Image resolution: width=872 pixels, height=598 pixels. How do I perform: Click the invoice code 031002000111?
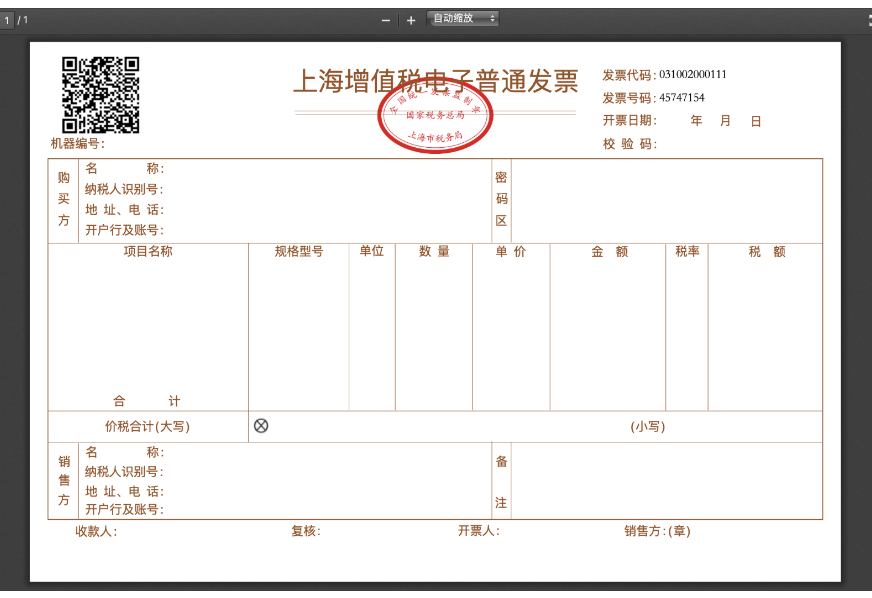[x=693, y=75]
